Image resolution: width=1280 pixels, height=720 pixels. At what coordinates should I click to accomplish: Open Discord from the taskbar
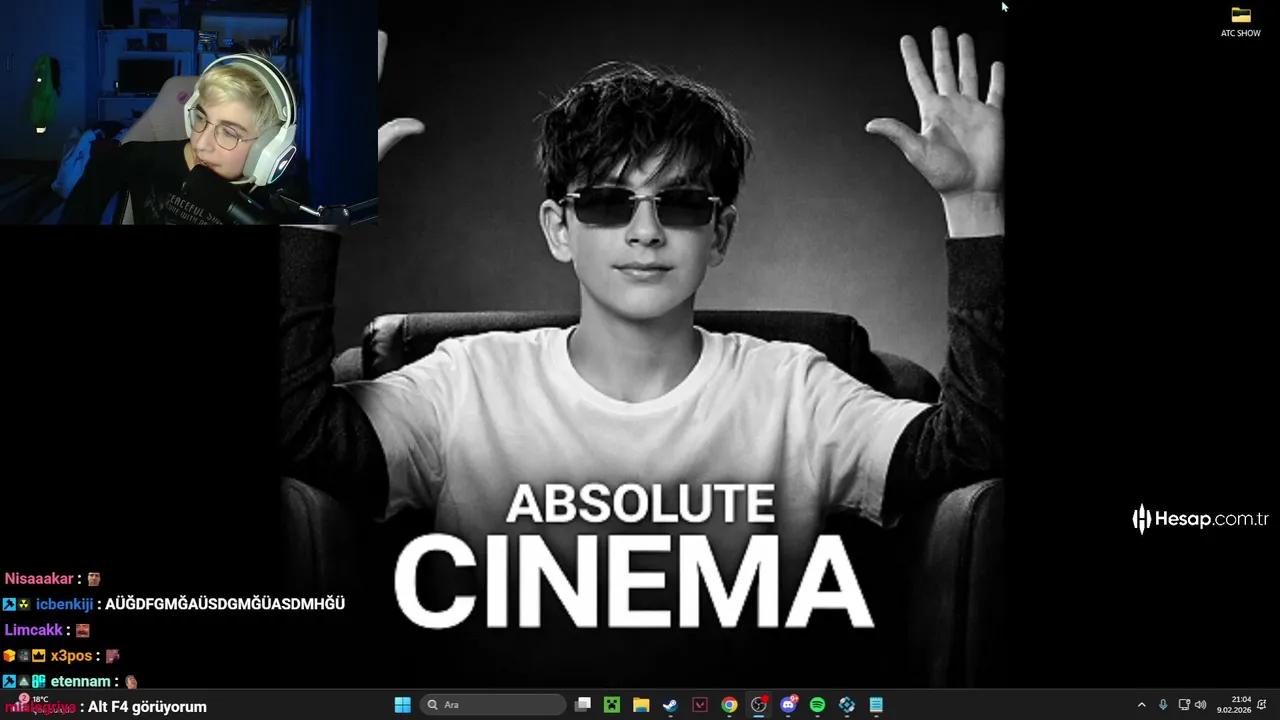click(788, 705)
